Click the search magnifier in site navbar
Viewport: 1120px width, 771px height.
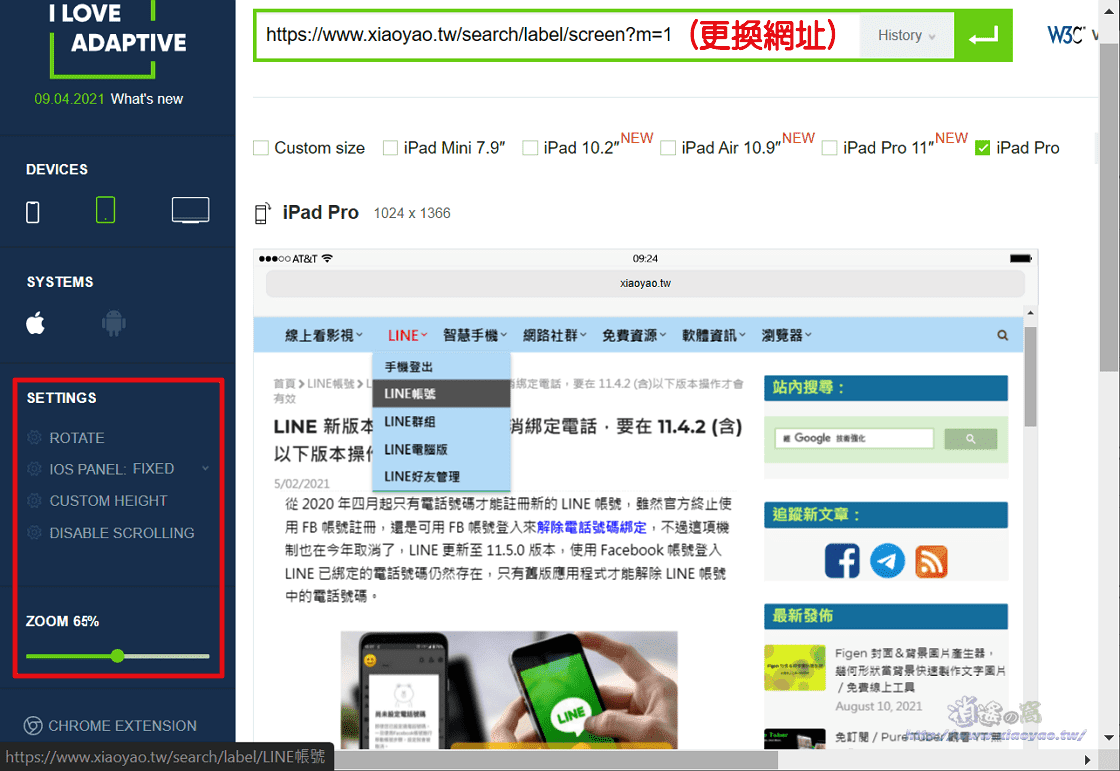pyautogui.click(x=1002, y=335)
